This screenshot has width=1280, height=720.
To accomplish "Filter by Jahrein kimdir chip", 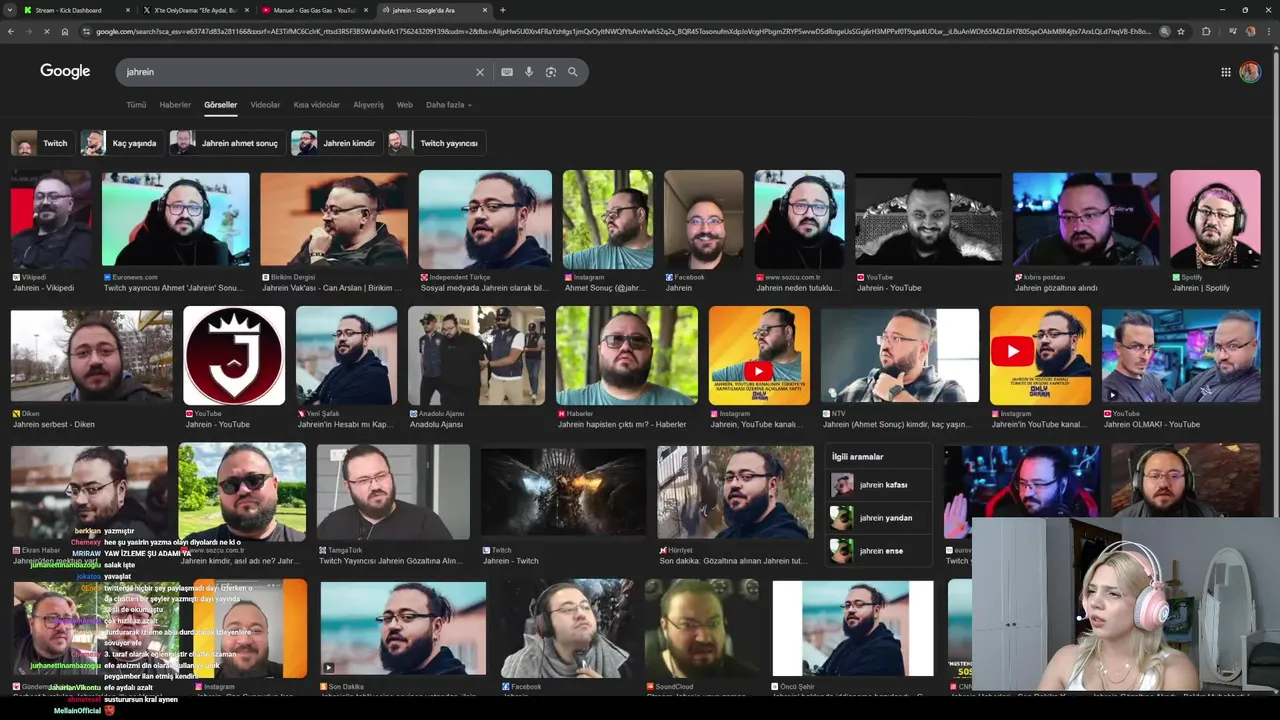I will click(x=336, y=143).
